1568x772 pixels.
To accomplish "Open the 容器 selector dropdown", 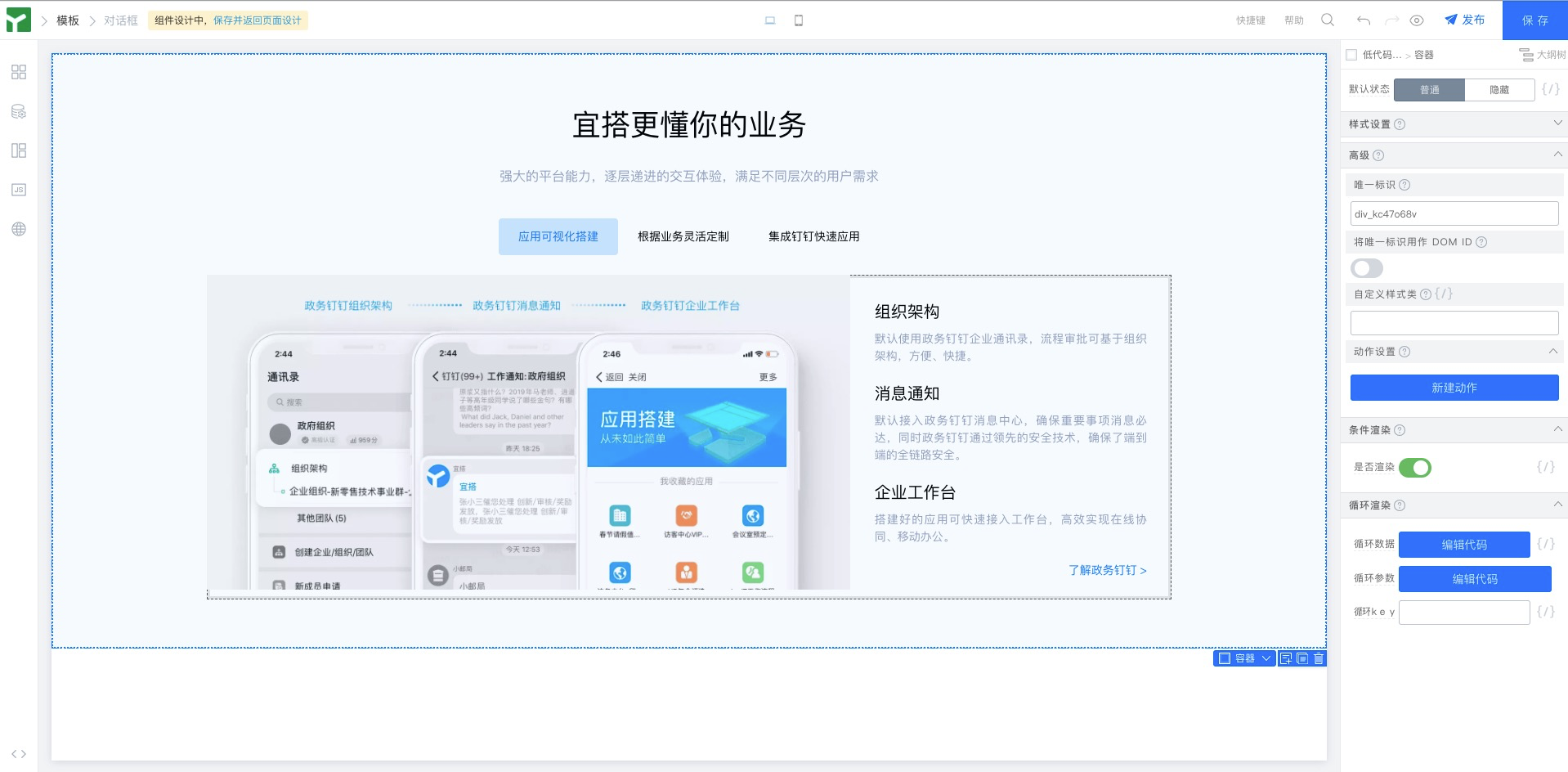I will coord(1245,658).
